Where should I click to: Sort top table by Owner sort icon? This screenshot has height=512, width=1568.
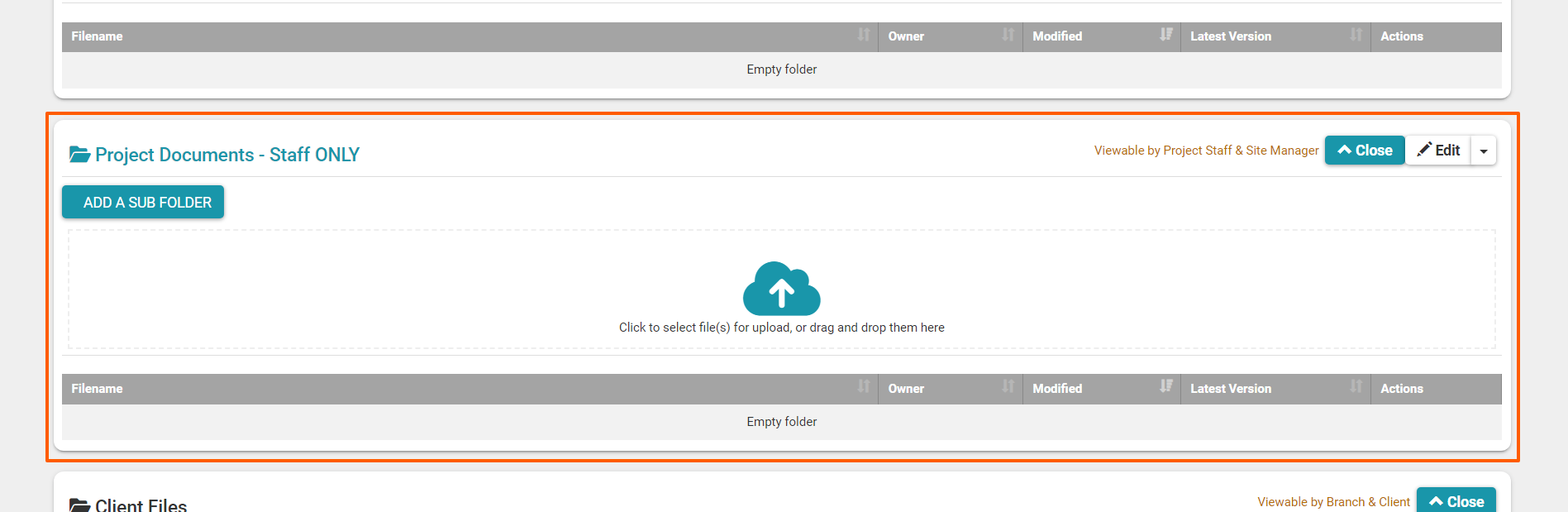click(1008, 35)
